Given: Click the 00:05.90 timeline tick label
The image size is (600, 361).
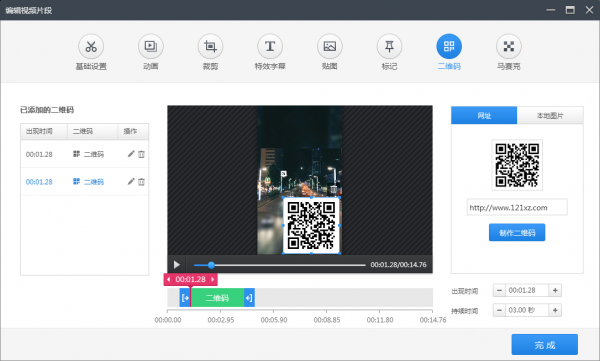Looking at the screenshot, I should coord(274,320).
